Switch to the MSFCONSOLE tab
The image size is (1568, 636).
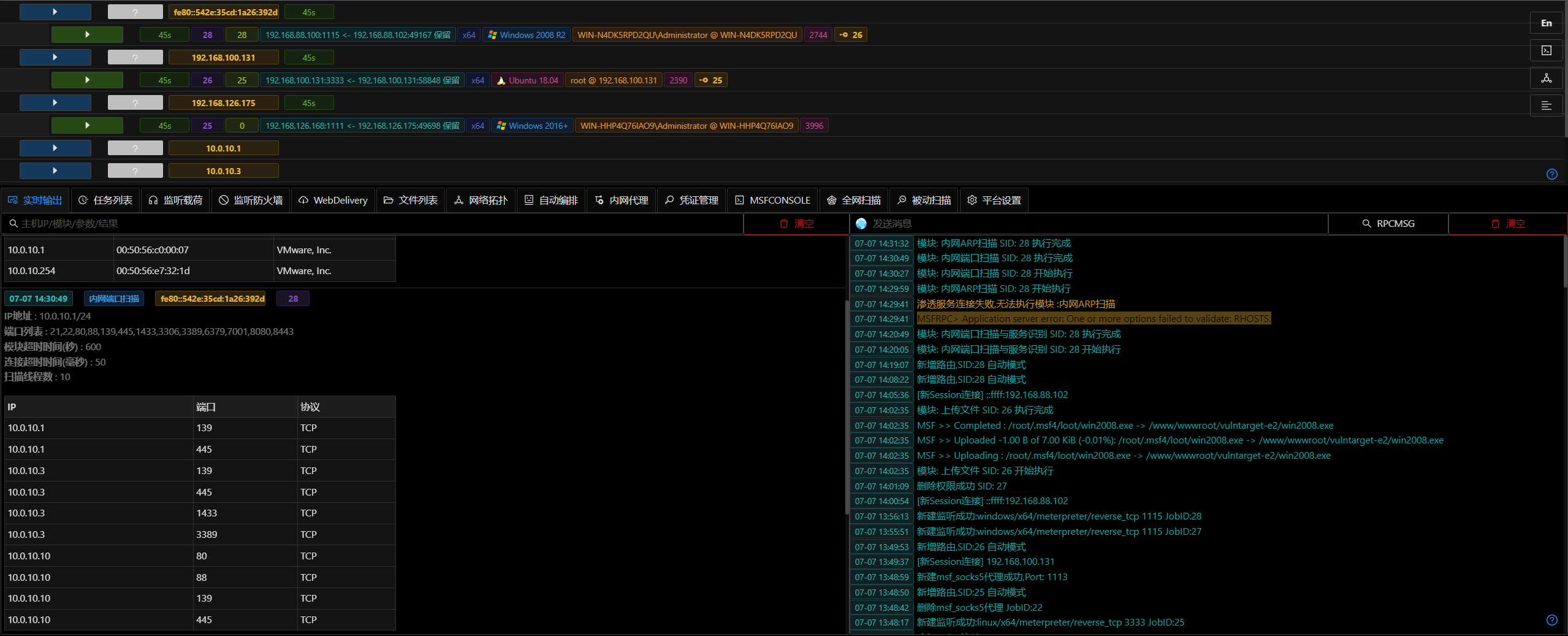click(x=773, y=201)
